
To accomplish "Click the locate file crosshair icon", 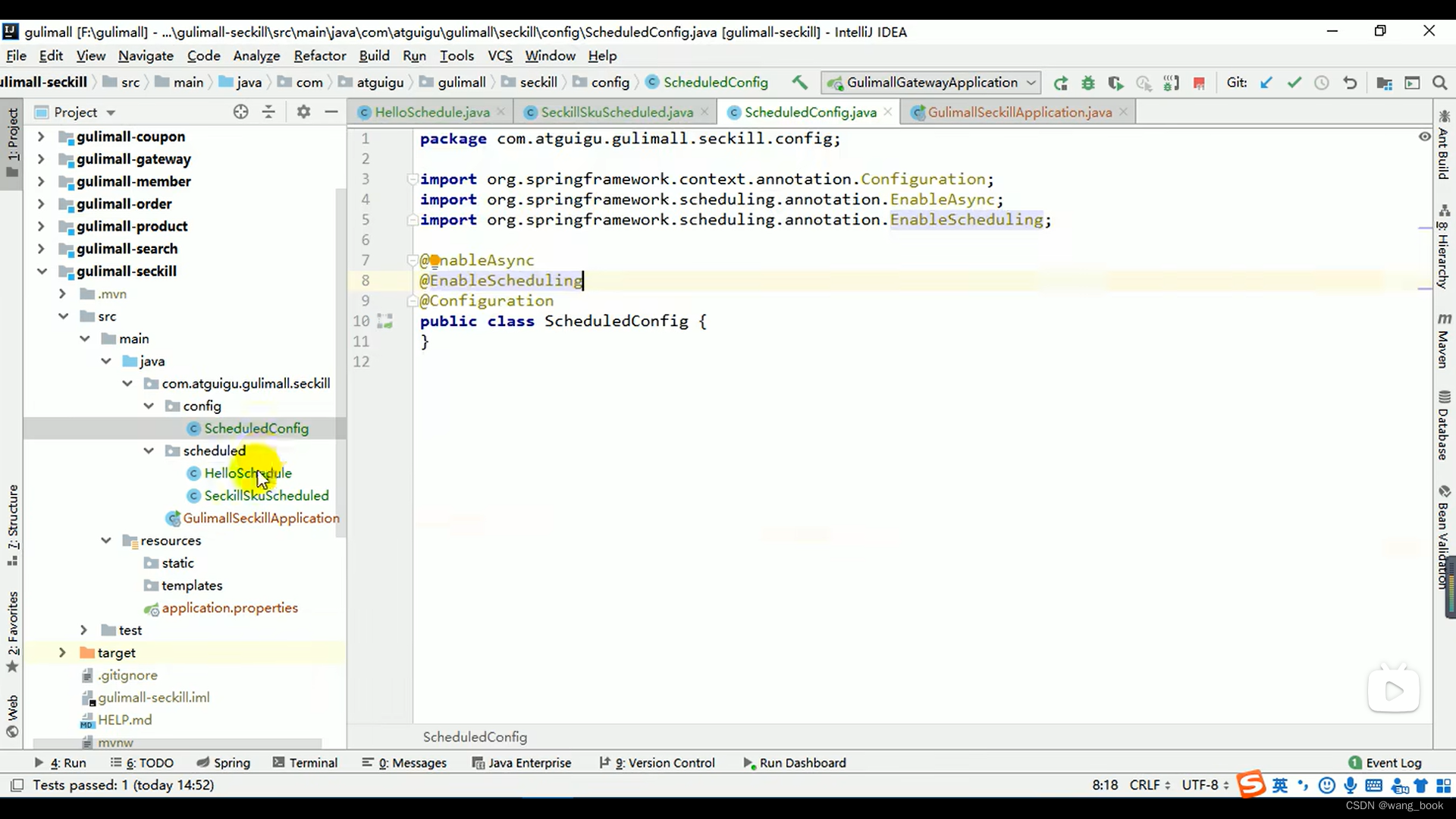I will tap(240, 112).
